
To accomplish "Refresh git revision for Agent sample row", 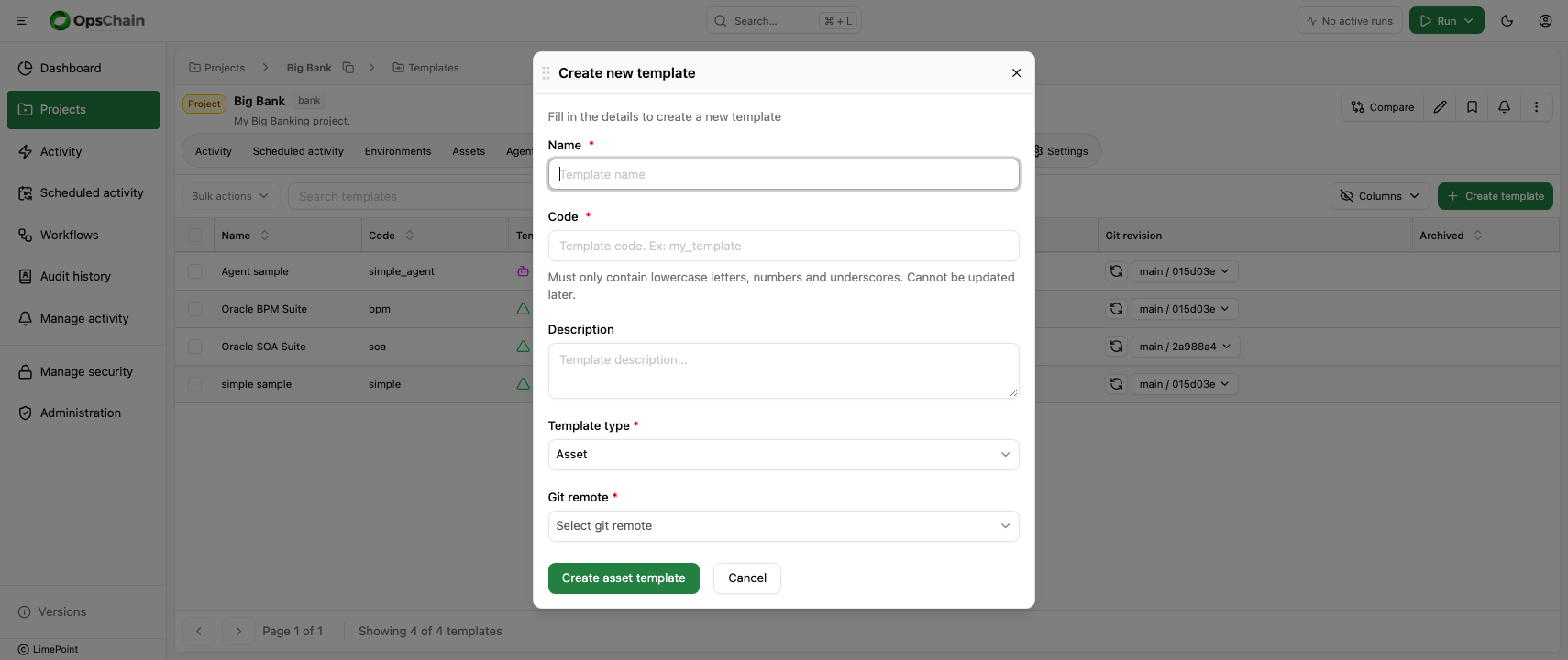I will click(1116, 271).
